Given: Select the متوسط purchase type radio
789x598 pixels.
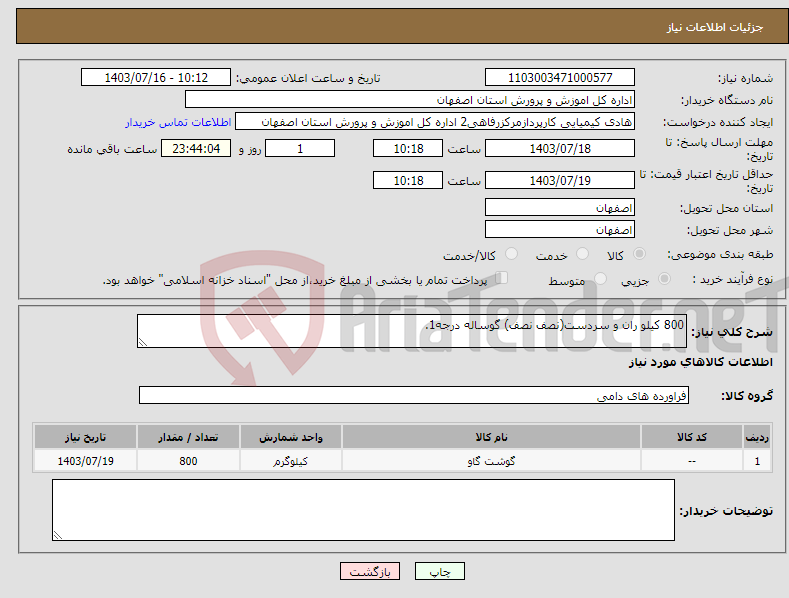Looking at the screenshot, I should coord(600,278).
